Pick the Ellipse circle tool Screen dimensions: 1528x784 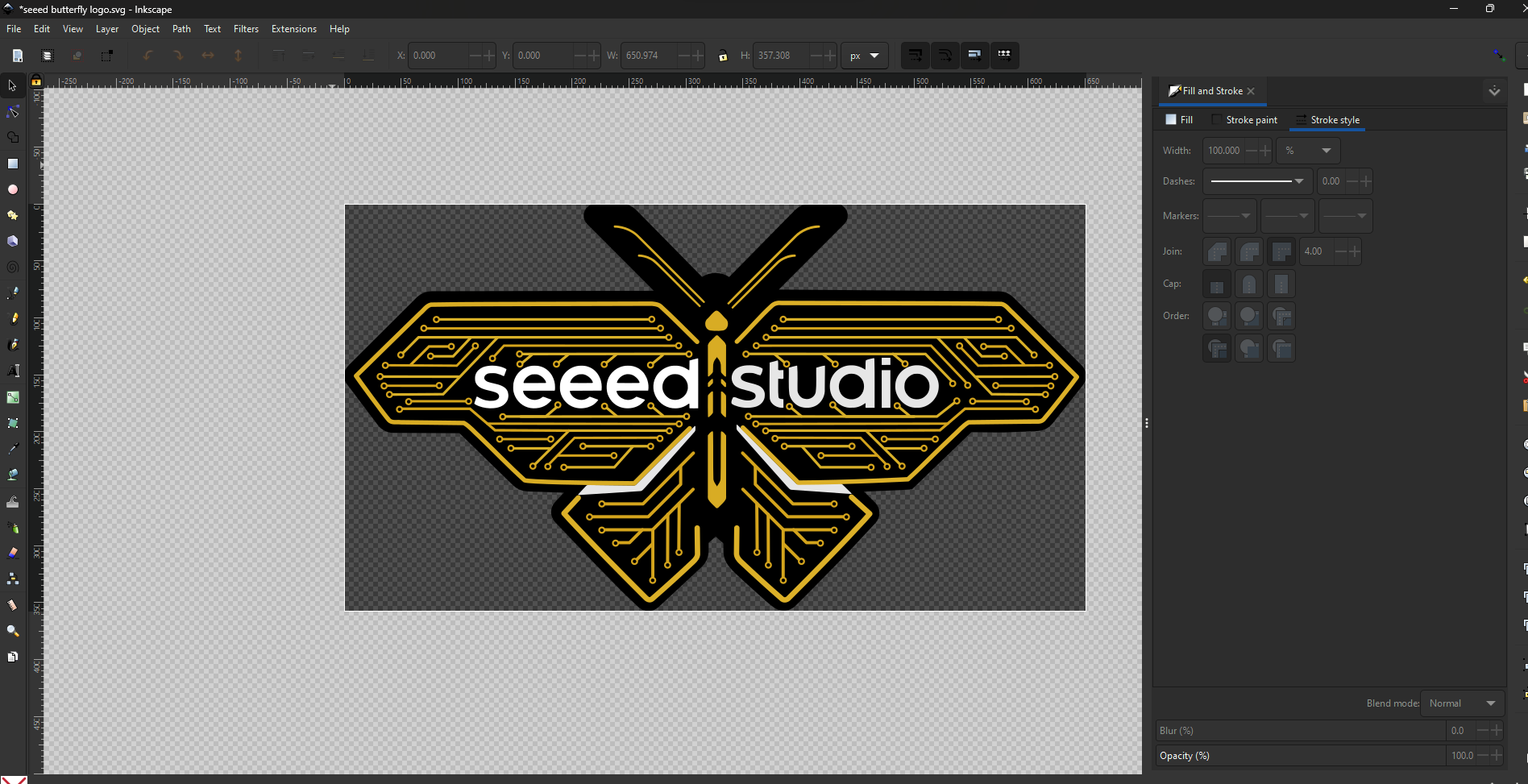tap(12, 189)
